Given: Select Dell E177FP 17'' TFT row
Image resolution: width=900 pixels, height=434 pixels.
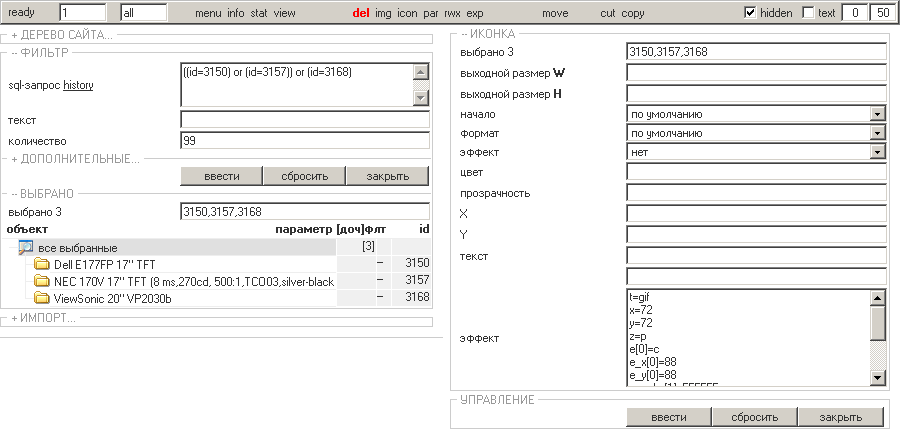Looking at the screenshot, I should click(x=104, y=265).
